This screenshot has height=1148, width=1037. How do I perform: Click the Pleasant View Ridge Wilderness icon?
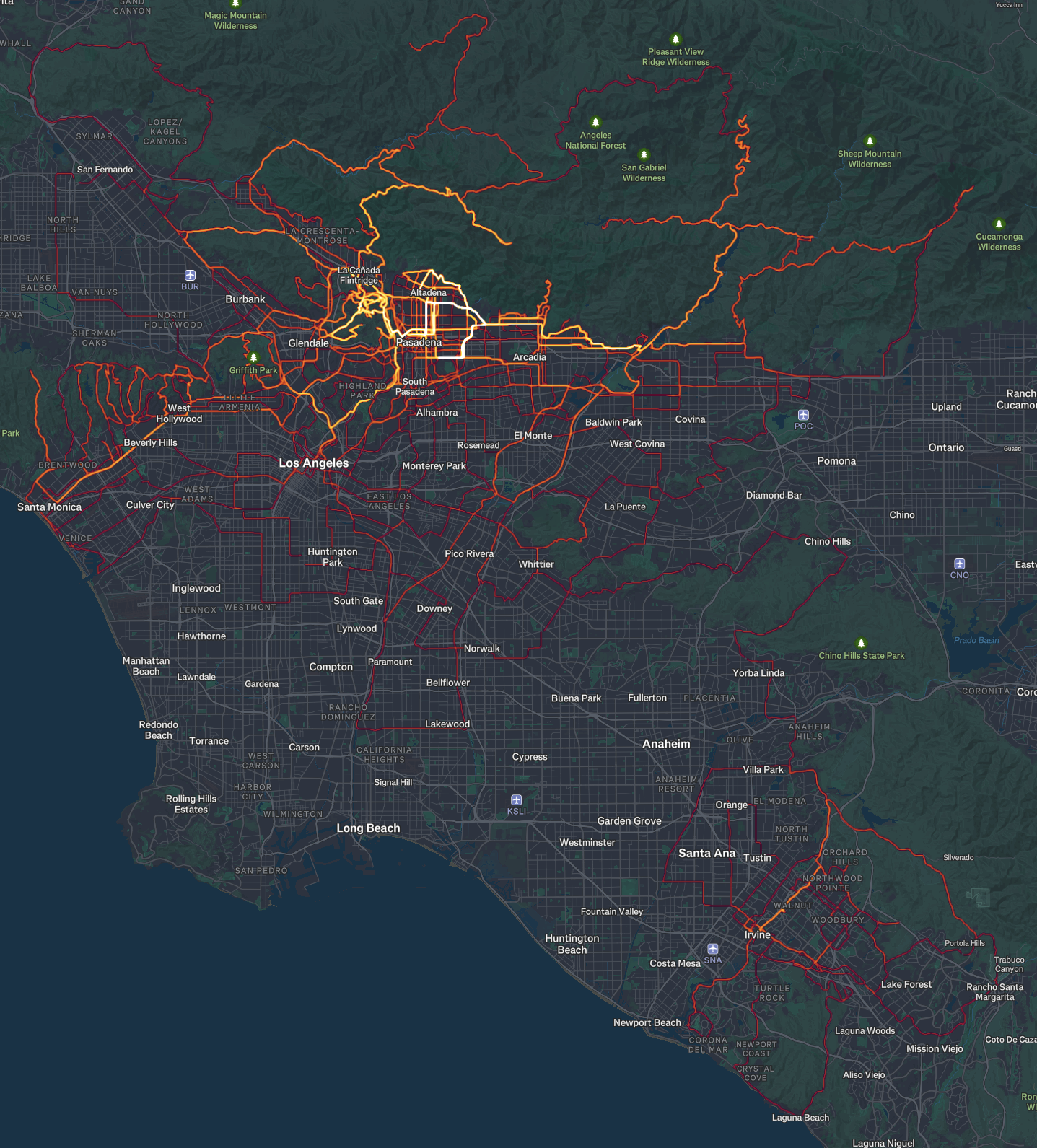[675, 40]
